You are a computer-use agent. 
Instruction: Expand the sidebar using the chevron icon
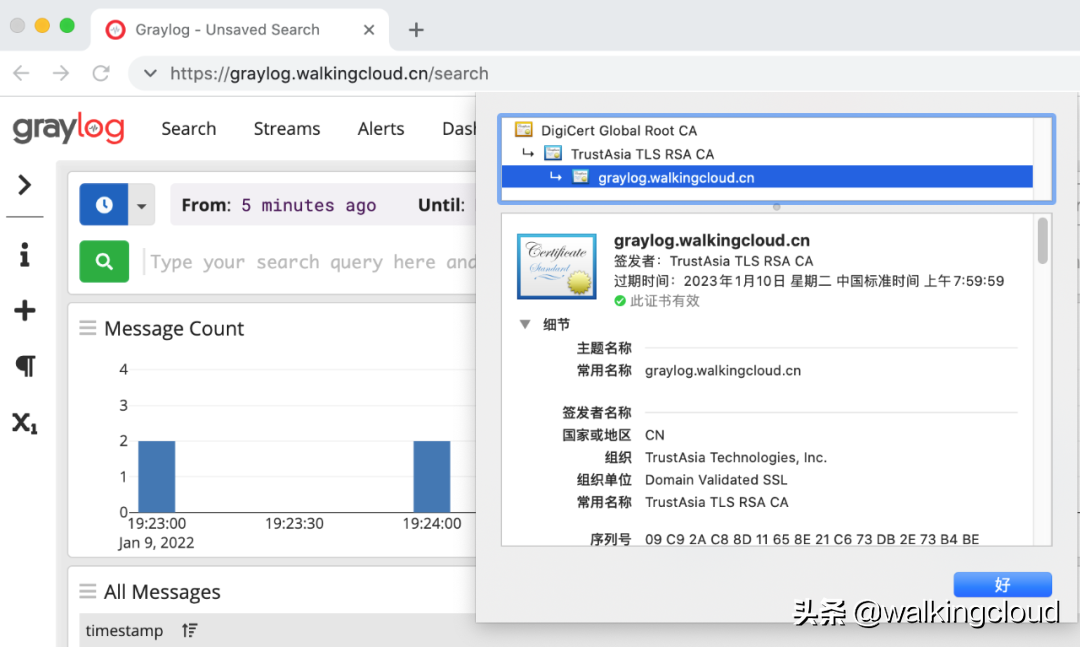pos(25,185)
